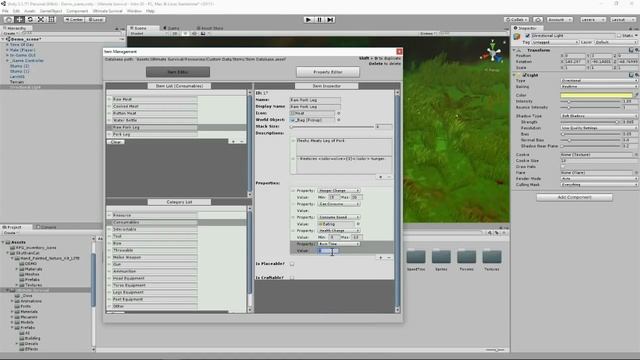Click the cloud services icon
This screenshot has height=360, width=640.
[x=538, y=20]
